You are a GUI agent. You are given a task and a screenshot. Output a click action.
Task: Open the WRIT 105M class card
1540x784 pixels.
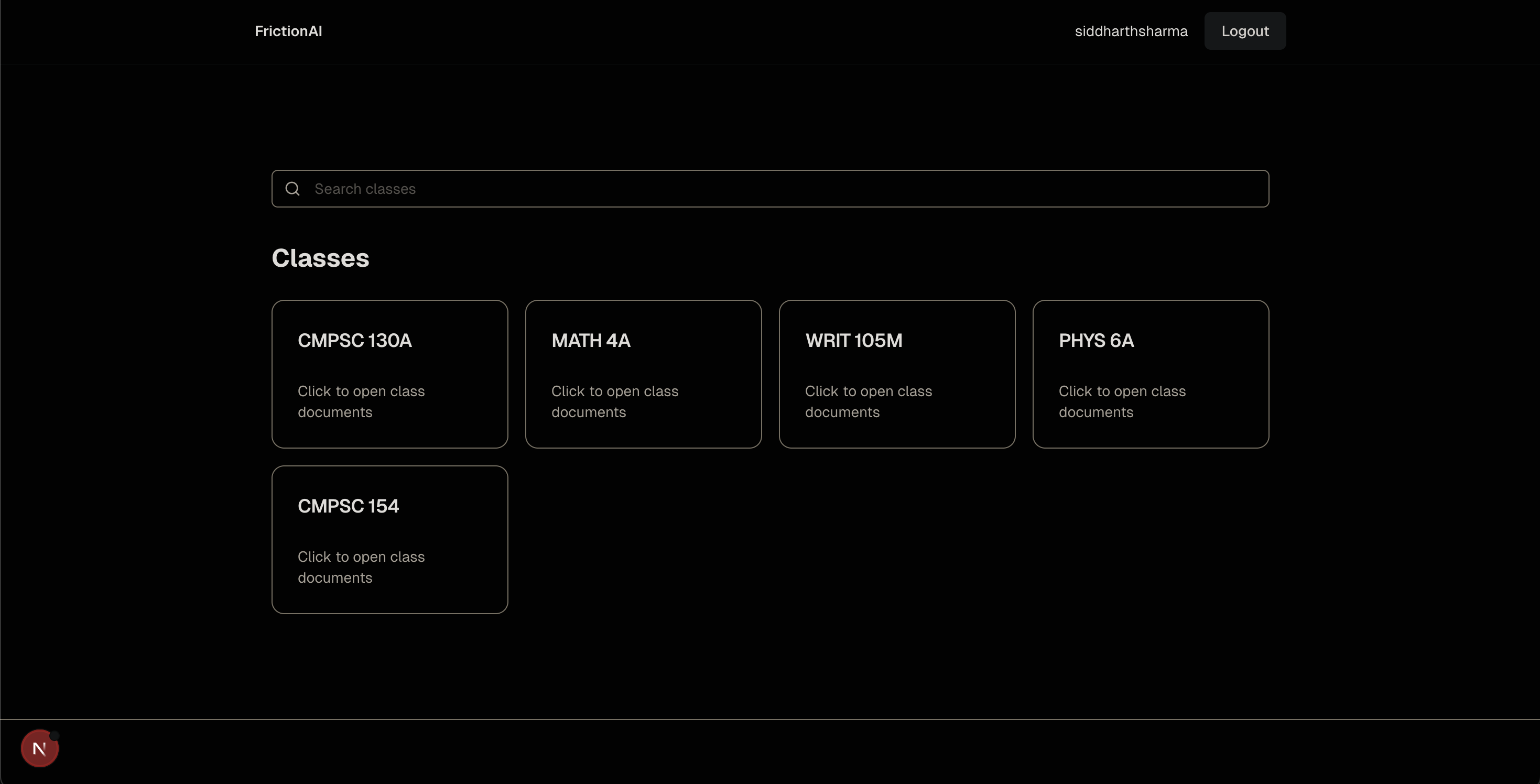897,374
